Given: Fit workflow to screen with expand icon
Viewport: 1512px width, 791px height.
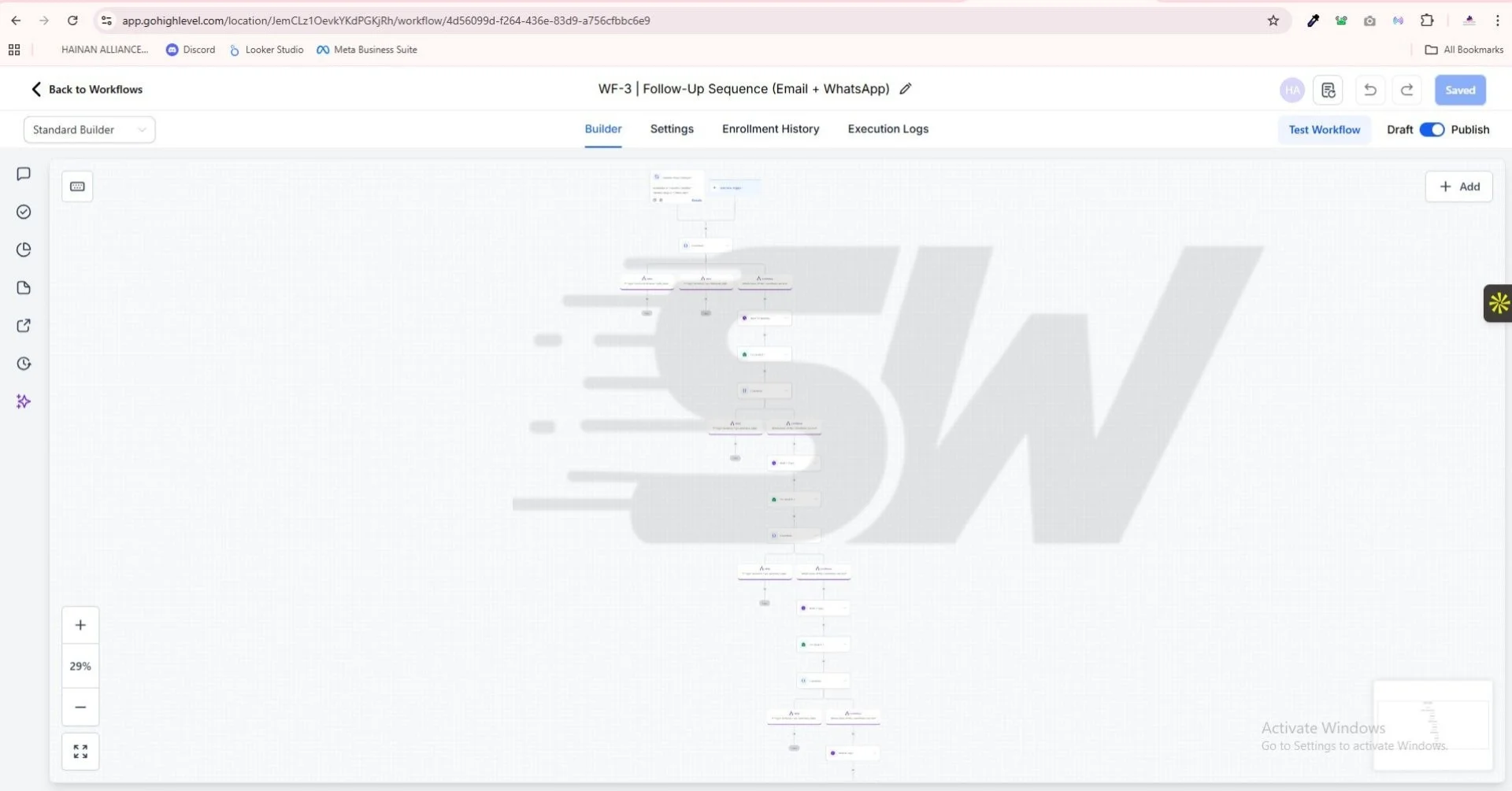Looking at the screenshot, I should [x=80, y=752].
